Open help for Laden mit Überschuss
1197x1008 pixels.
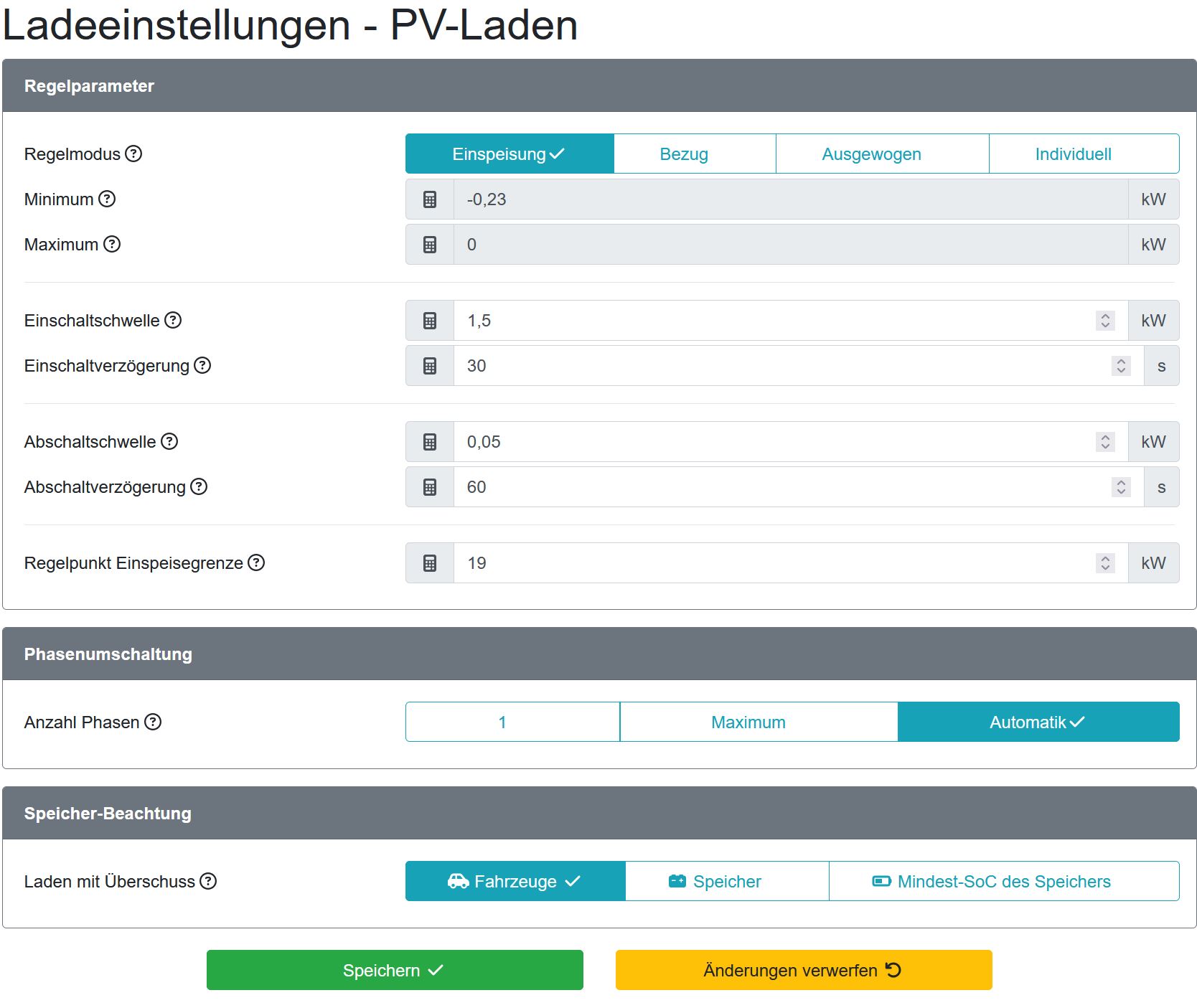pyautogui.click(x=208, y=881)
